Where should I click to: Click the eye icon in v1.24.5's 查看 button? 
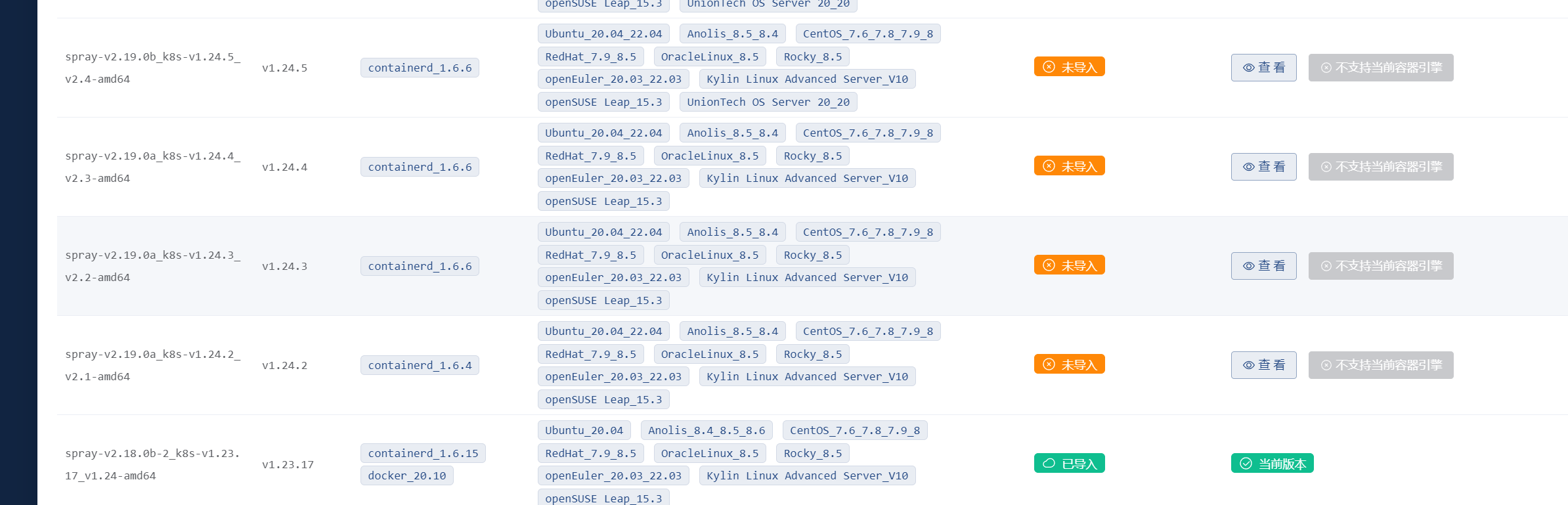[1248, 68]
